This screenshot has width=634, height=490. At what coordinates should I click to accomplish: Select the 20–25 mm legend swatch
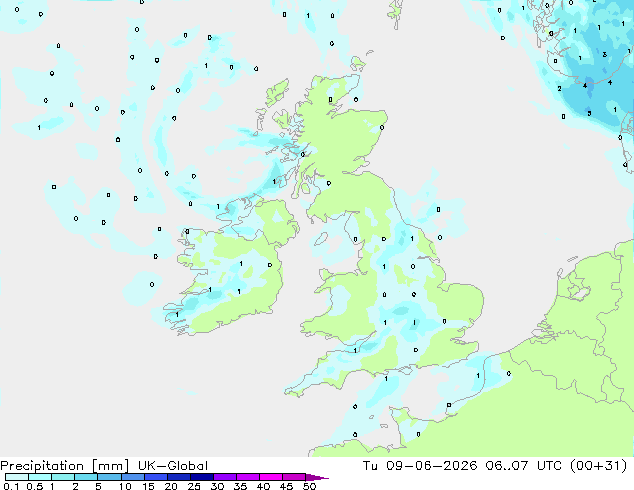178,477
